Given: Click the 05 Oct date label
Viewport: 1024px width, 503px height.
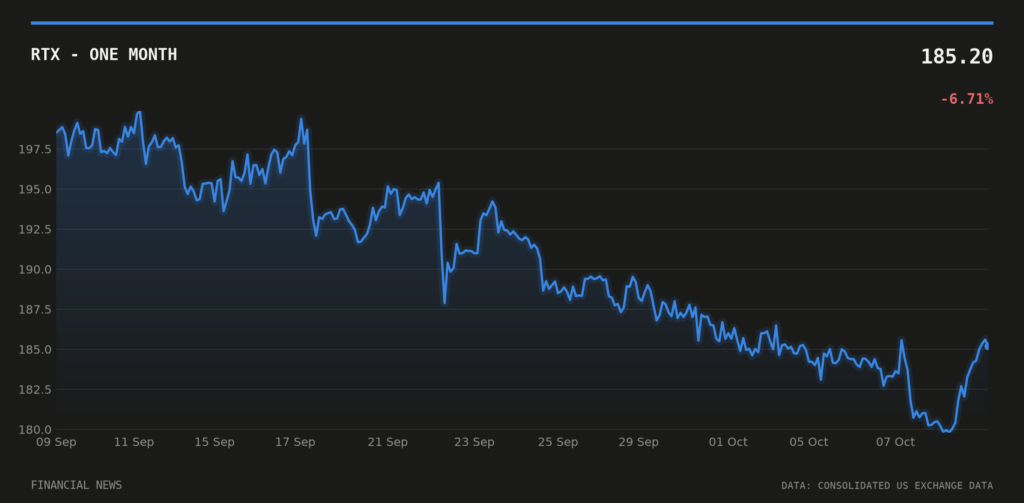Looking at the screenshot, I should 808,442.
